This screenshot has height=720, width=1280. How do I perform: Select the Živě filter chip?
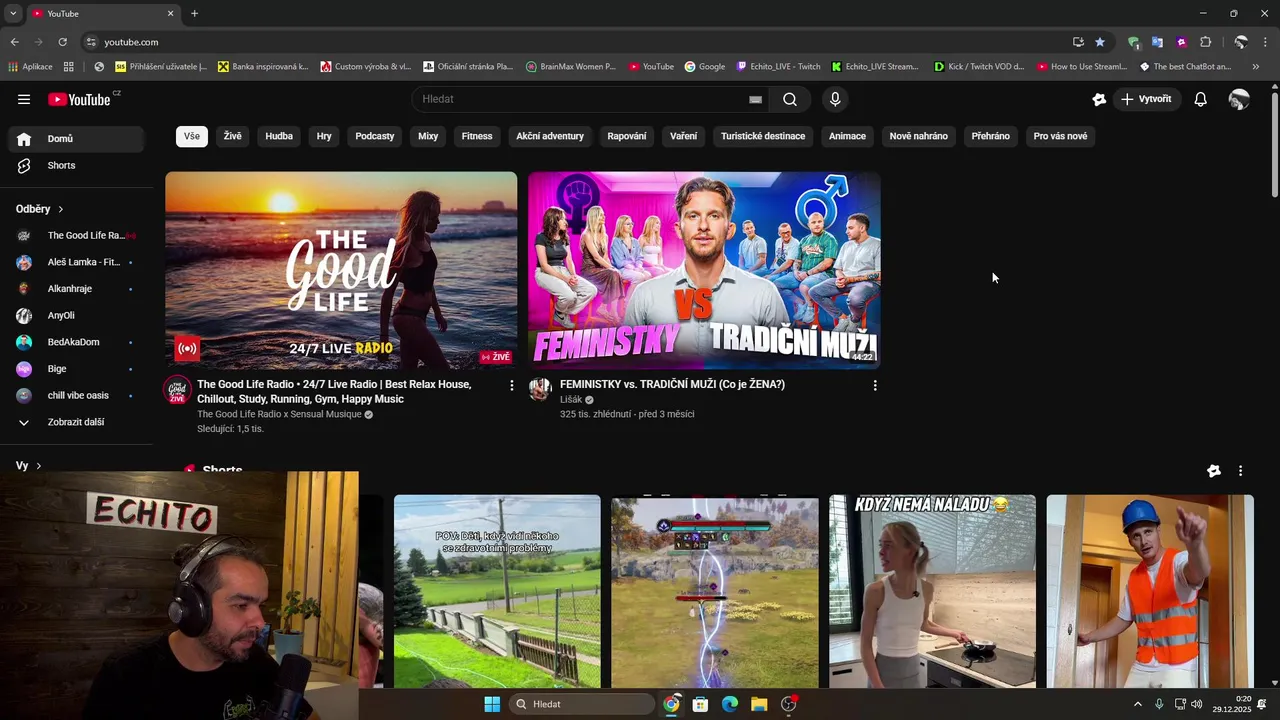[x=232, y=136]
